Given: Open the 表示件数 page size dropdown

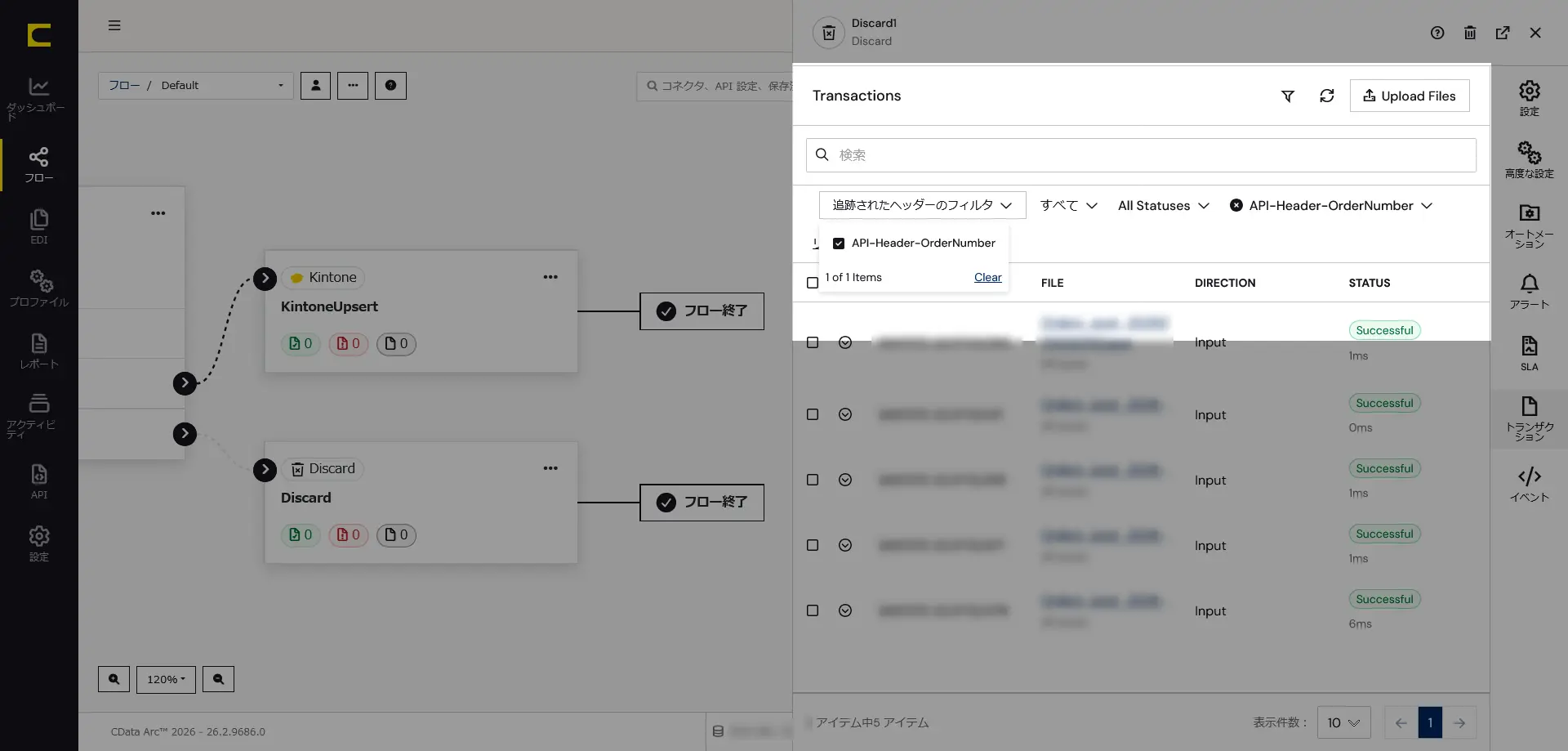Looking at the screenshot, I should [x=1343, y=722].
